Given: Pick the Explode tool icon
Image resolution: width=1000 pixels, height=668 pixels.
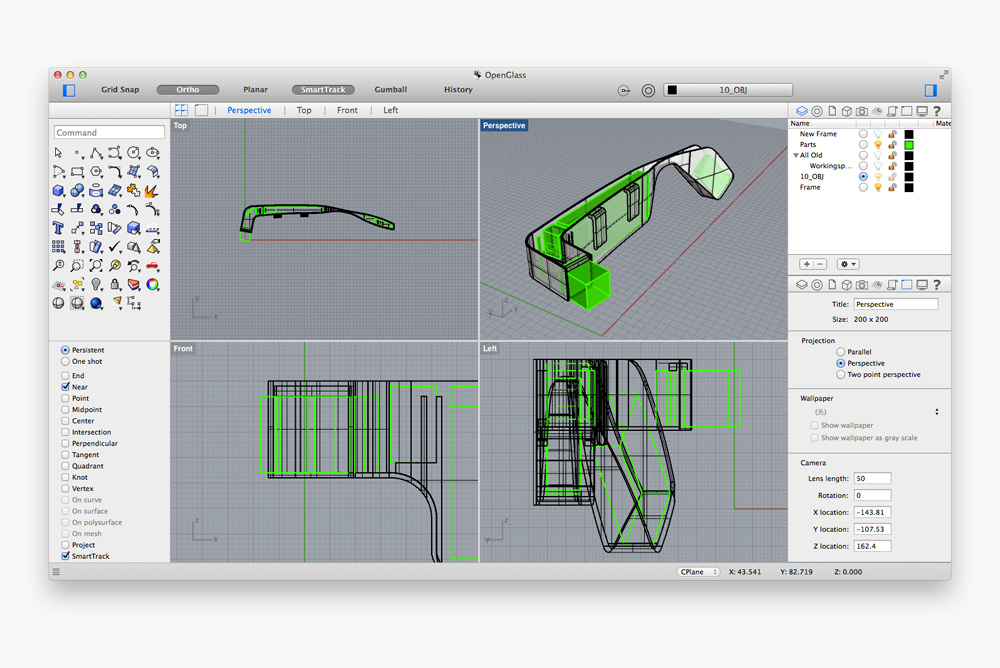Looking at the screenshot, I should click(x=152, y=190).
